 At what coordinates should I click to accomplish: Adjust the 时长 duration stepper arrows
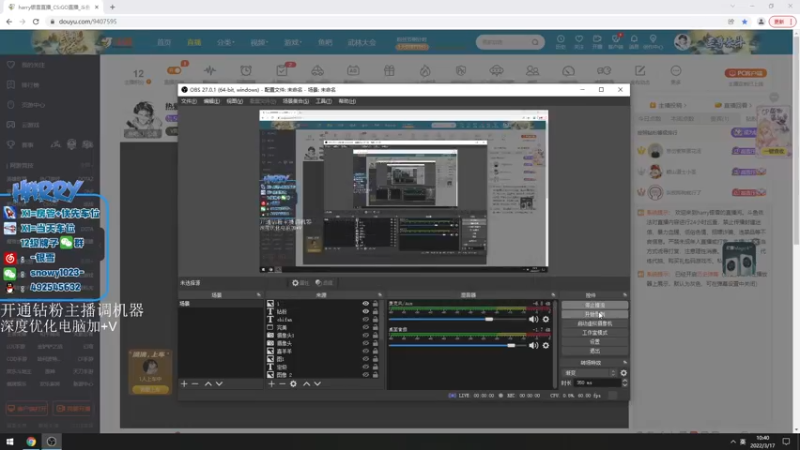pos(624,383)
